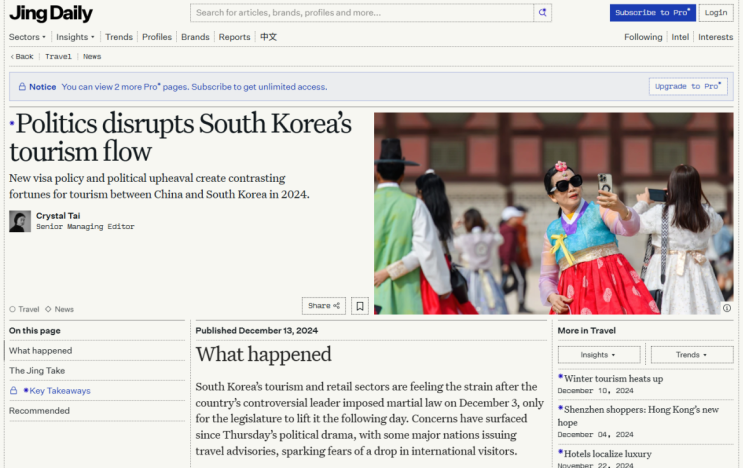Open the Insights filter in More in Travel
The height and width of the screenshot is (468, 743).
click(x=598, y=355)
